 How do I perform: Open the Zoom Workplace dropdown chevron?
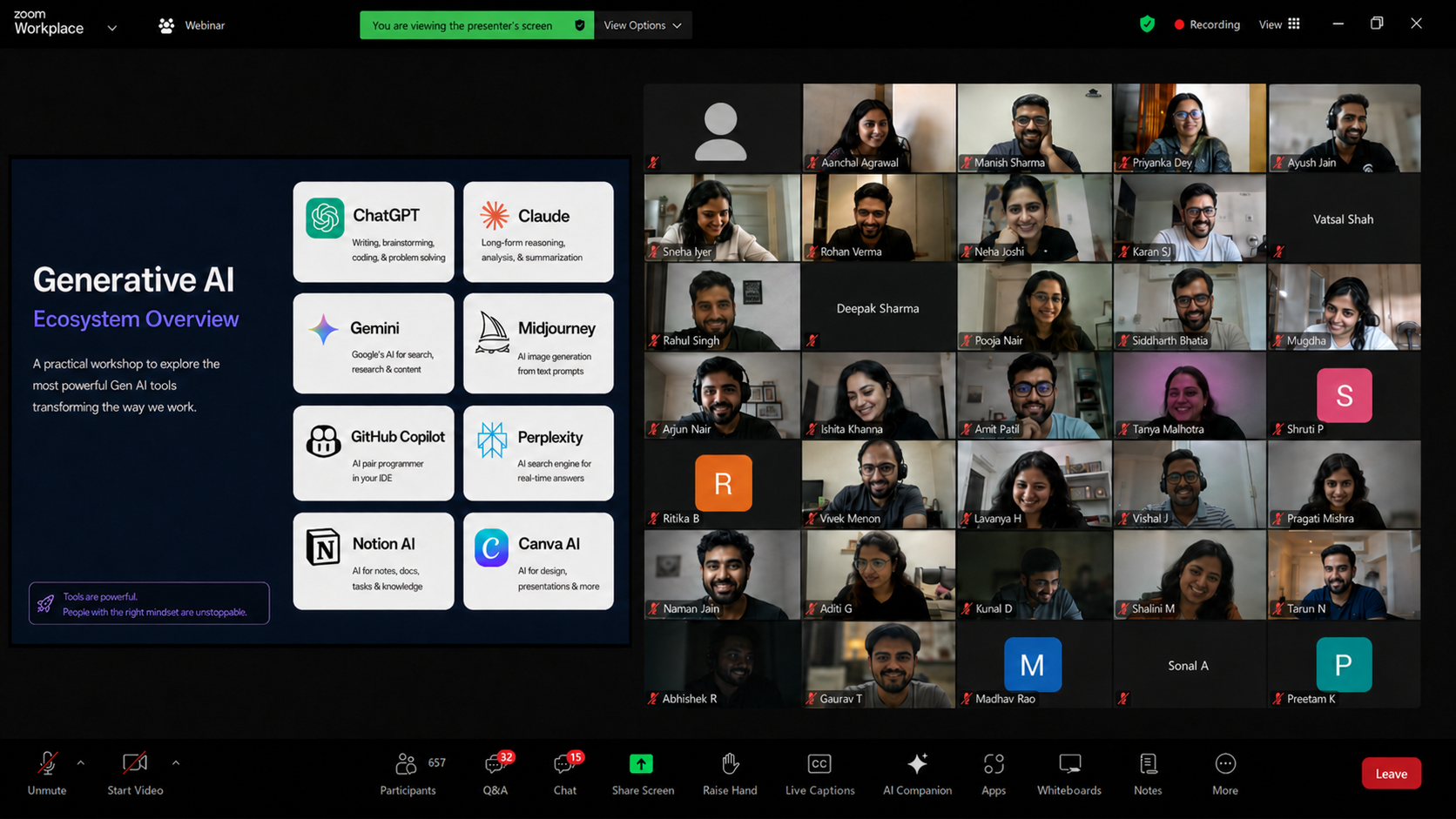[112, 28]
